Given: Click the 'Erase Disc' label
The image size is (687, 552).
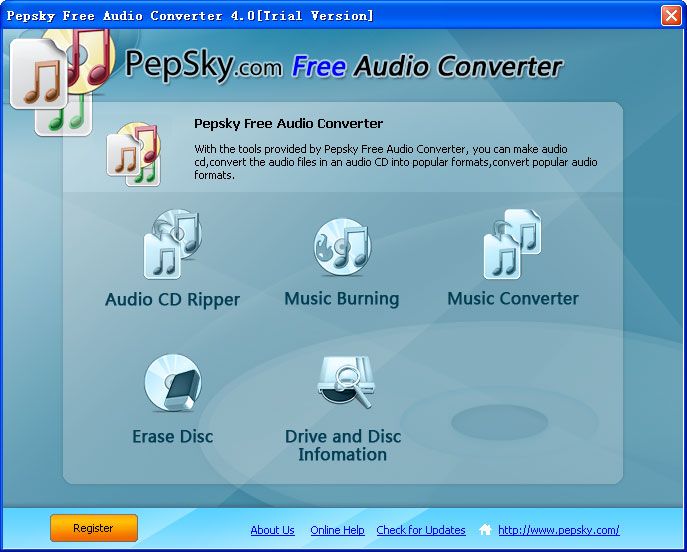Looking at the screenshot, I should [x=173, y=436].
